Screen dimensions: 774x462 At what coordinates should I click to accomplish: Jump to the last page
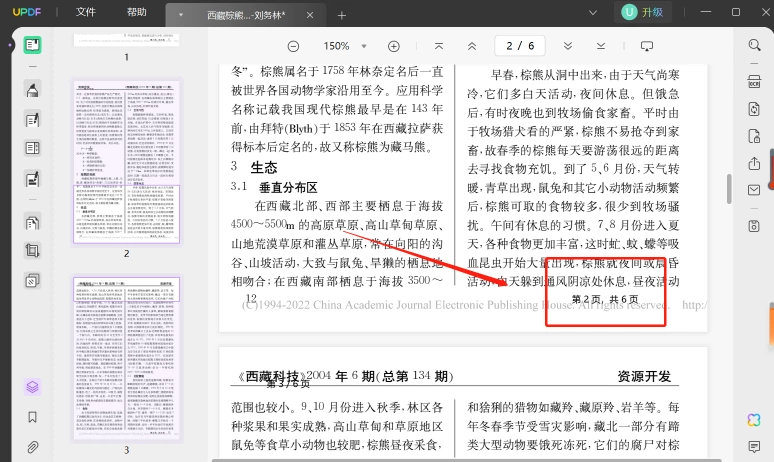(601, 46)
